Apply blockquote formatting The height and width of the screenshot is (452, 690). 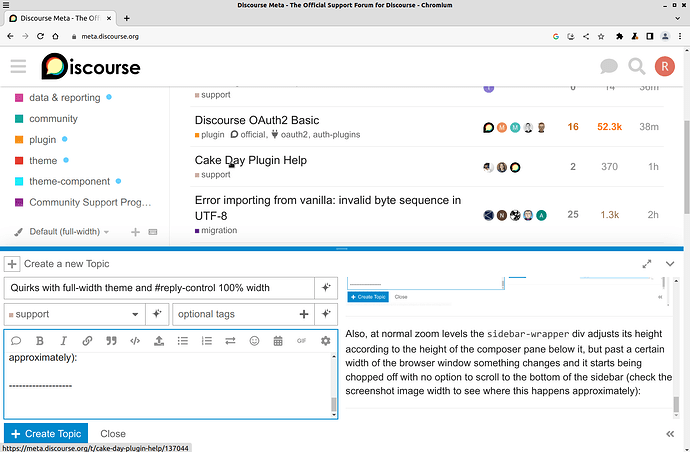111,341
